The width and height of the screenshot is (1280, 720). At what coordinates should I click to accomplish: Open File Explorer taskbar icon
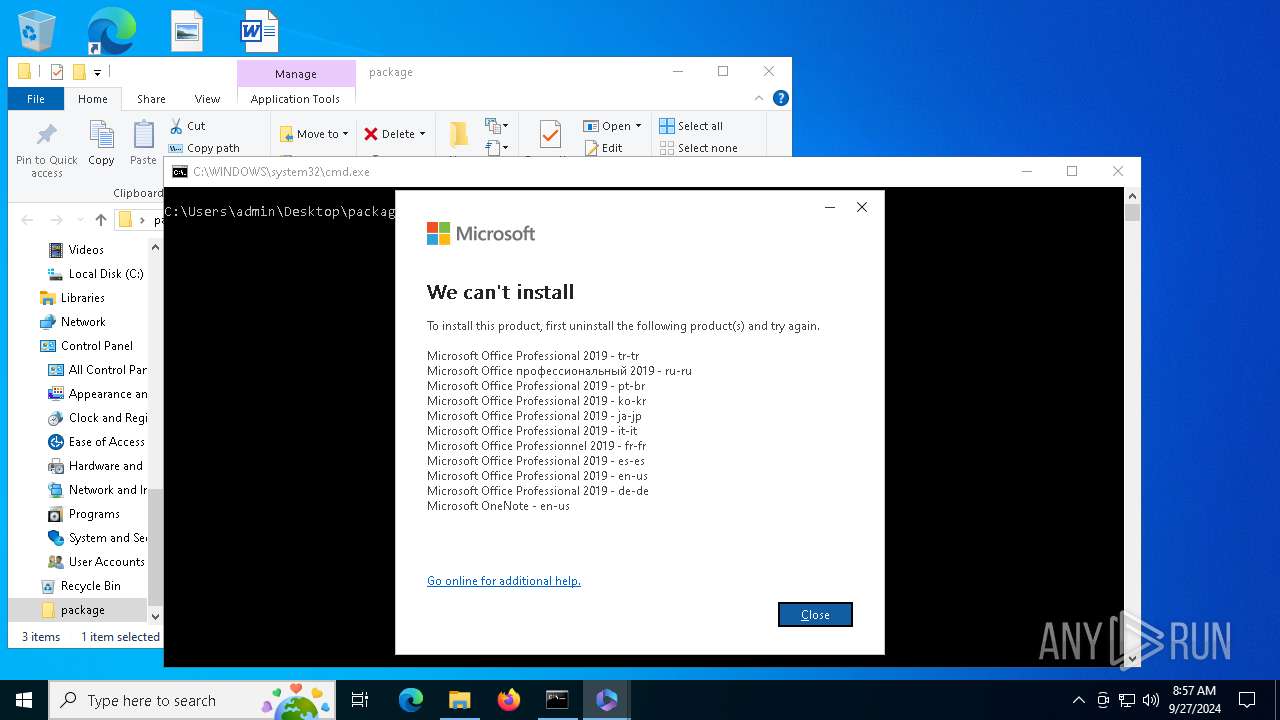459,700
